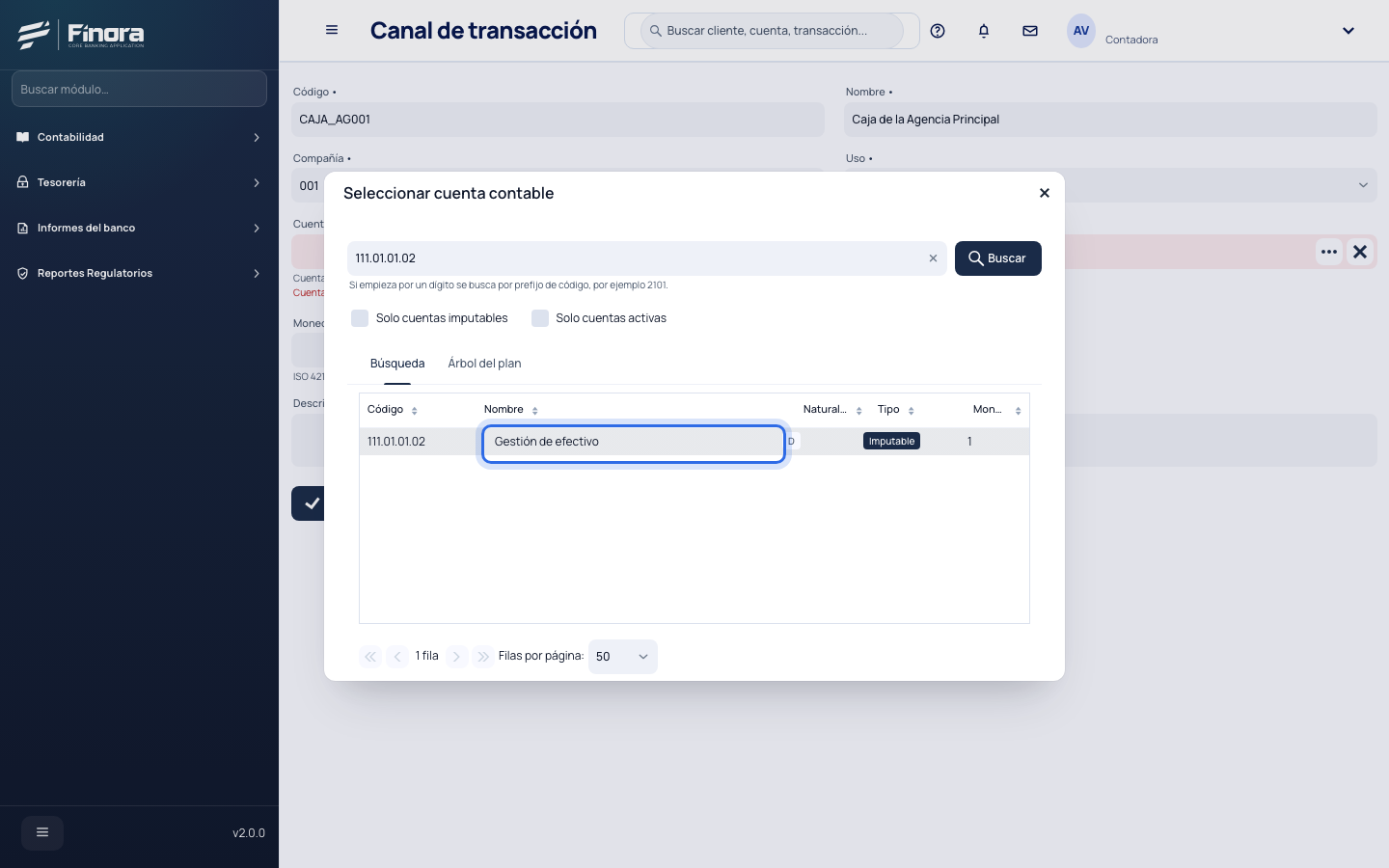
Task: Click the Código field CAJA_AG001
Action: pos(558,120)
